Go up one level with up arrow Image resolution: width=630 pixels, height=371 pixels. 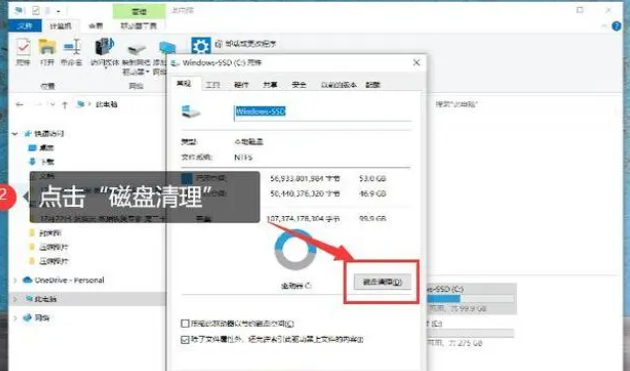tap(64, 105)
